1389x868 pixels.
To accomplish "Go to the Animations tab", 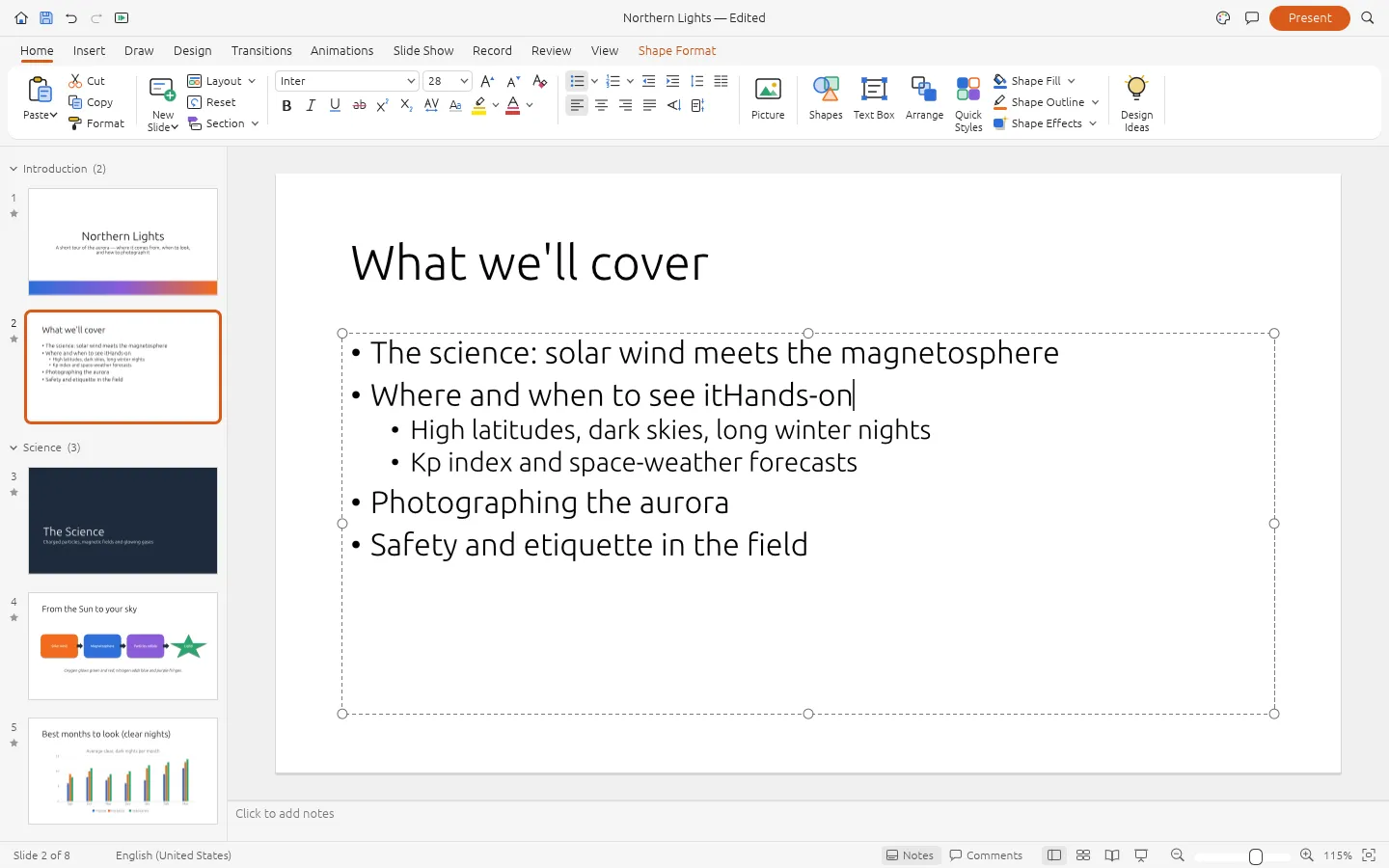I will [x=341, y=51].
